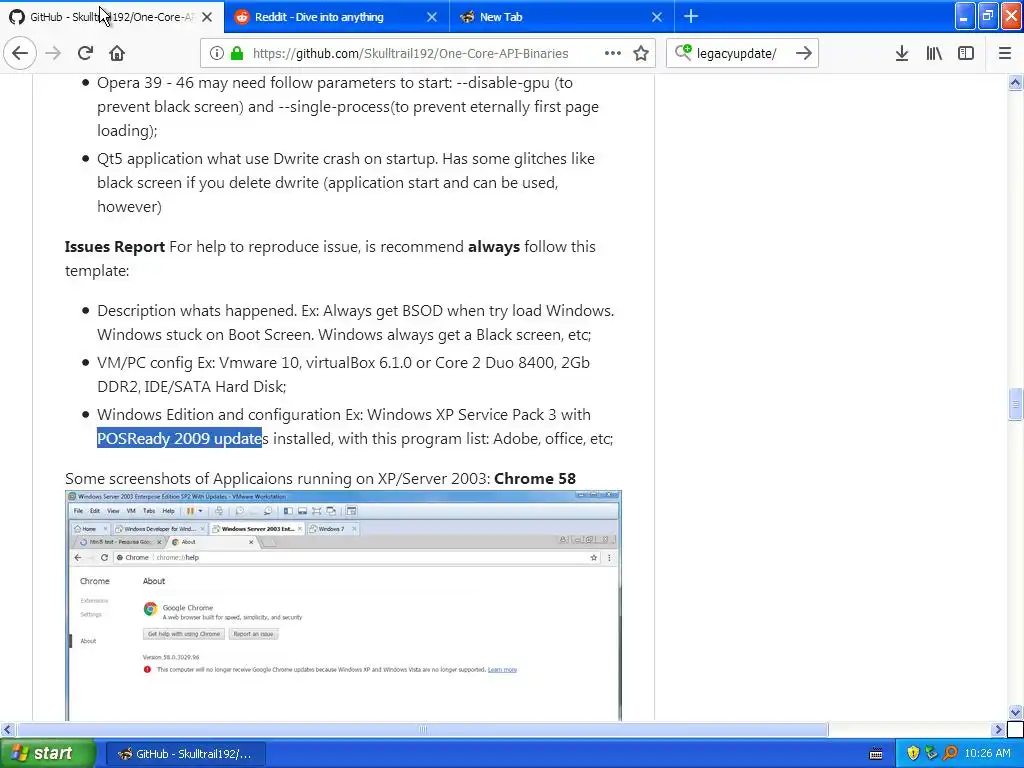Viewport: 1024px width, 768px height.
Task: Click the on-screen keyboard tray icon
Action: [x=876, y=754]
